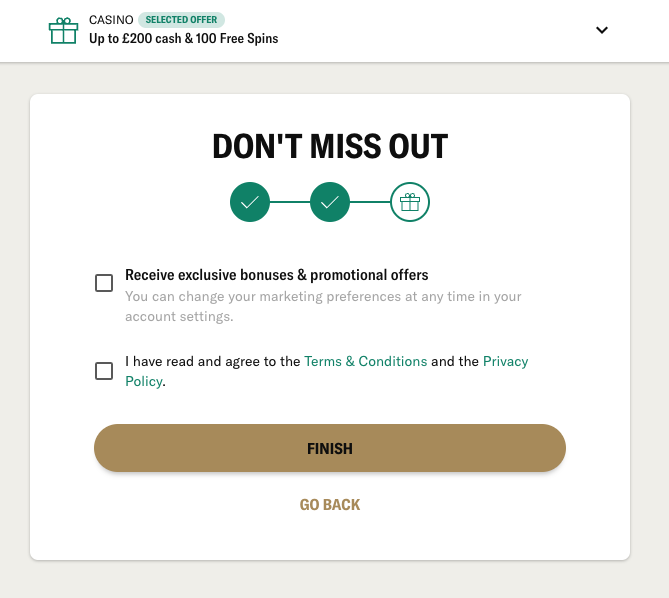Click the gift icon progress step

[410, 202]
